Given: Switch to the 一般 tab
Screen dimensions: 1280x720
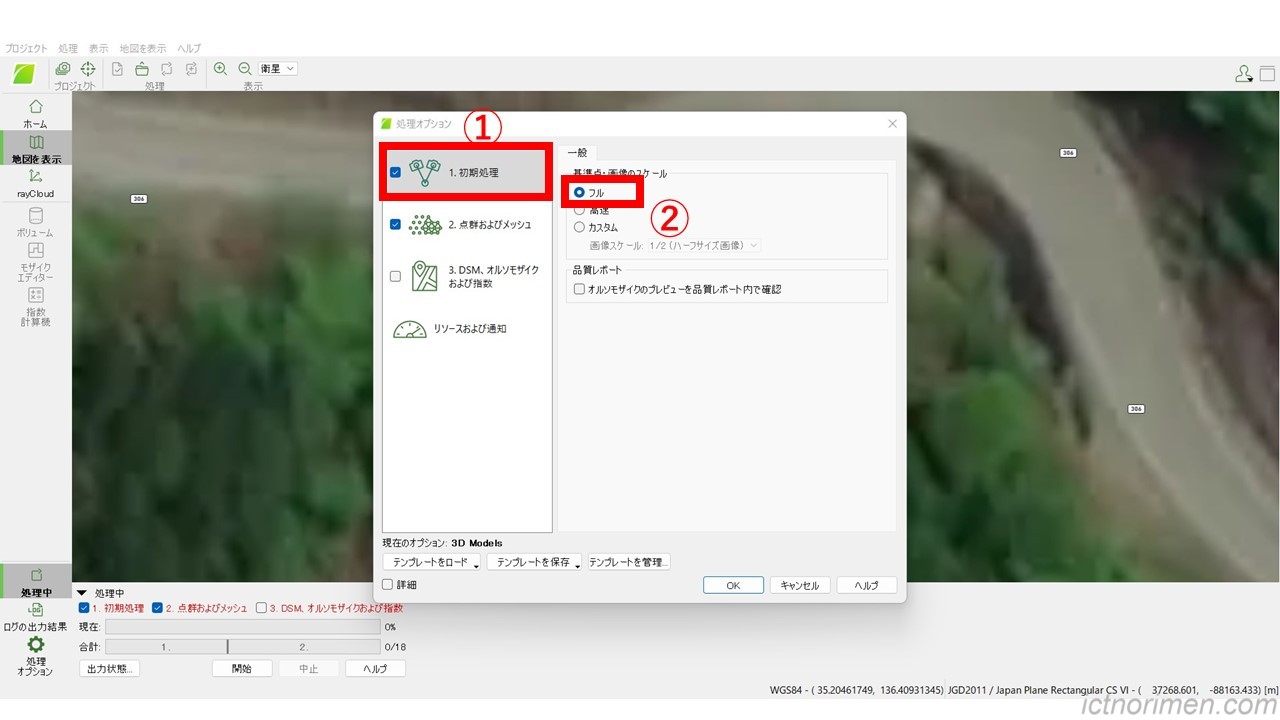Looking at the screenshot, I should pyautogui.click(x=578, y=152).
